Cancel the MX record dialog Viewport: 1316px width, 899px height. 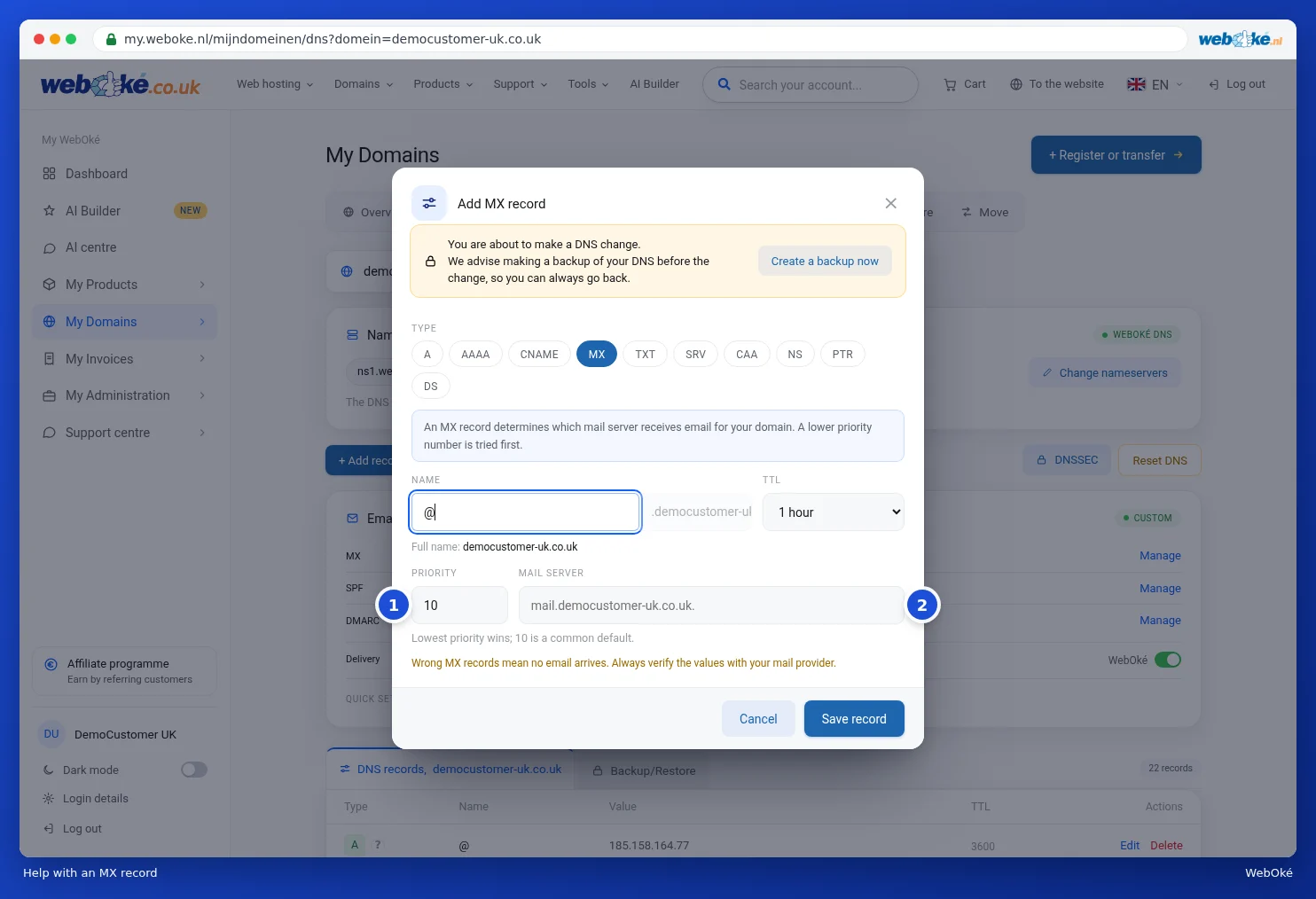click(x=758, y=719)
